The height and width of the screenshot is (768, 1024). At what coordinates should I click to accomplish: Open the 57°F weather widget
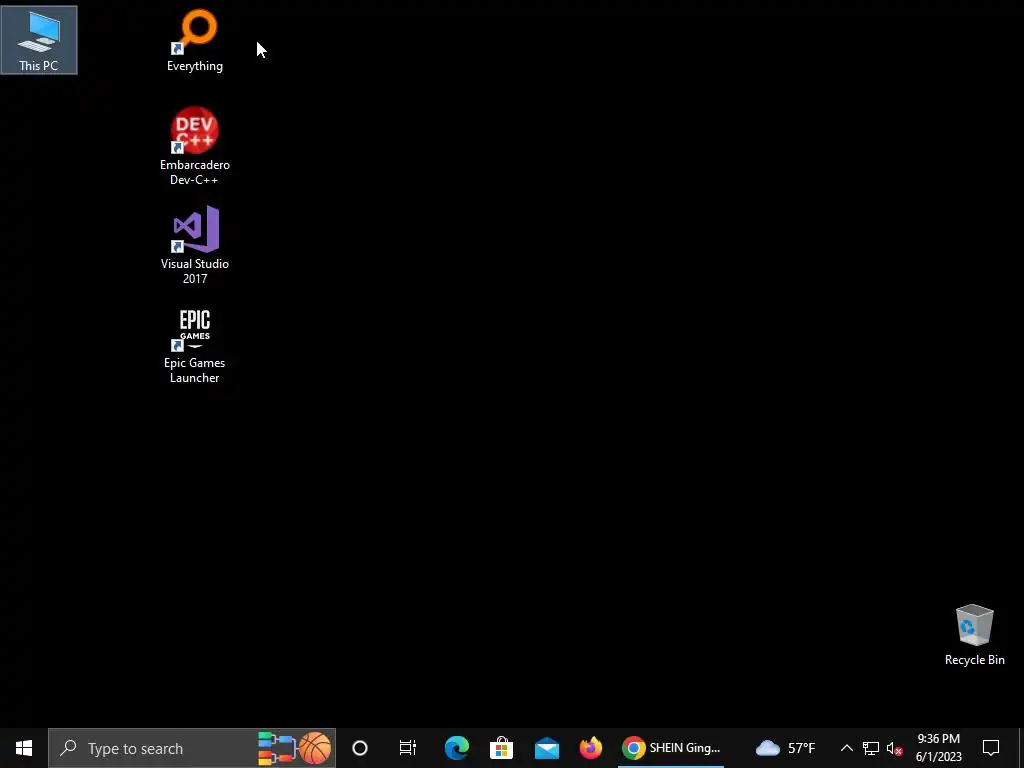pyautogui.click(x=785, y=748)
